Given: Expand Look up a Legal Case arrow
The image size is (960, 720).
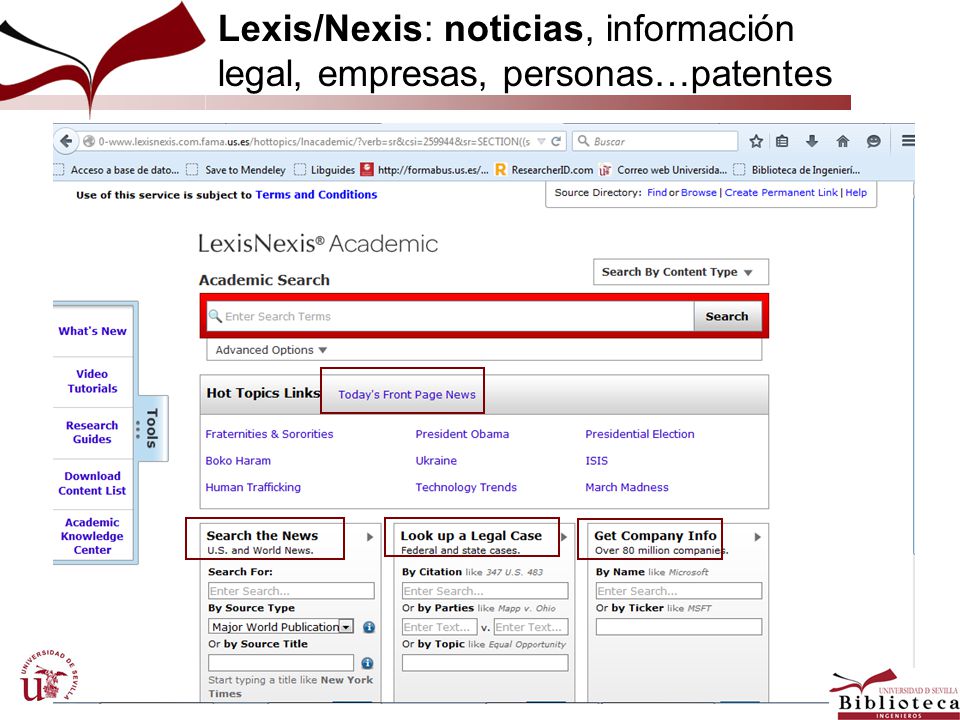Looking at the screenshot, I should 564,537.
